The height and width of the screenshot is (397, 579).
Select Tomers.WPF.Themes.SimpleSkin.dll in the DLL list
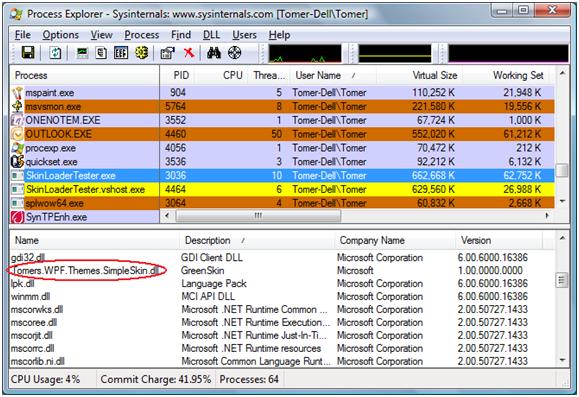[282, 270]
